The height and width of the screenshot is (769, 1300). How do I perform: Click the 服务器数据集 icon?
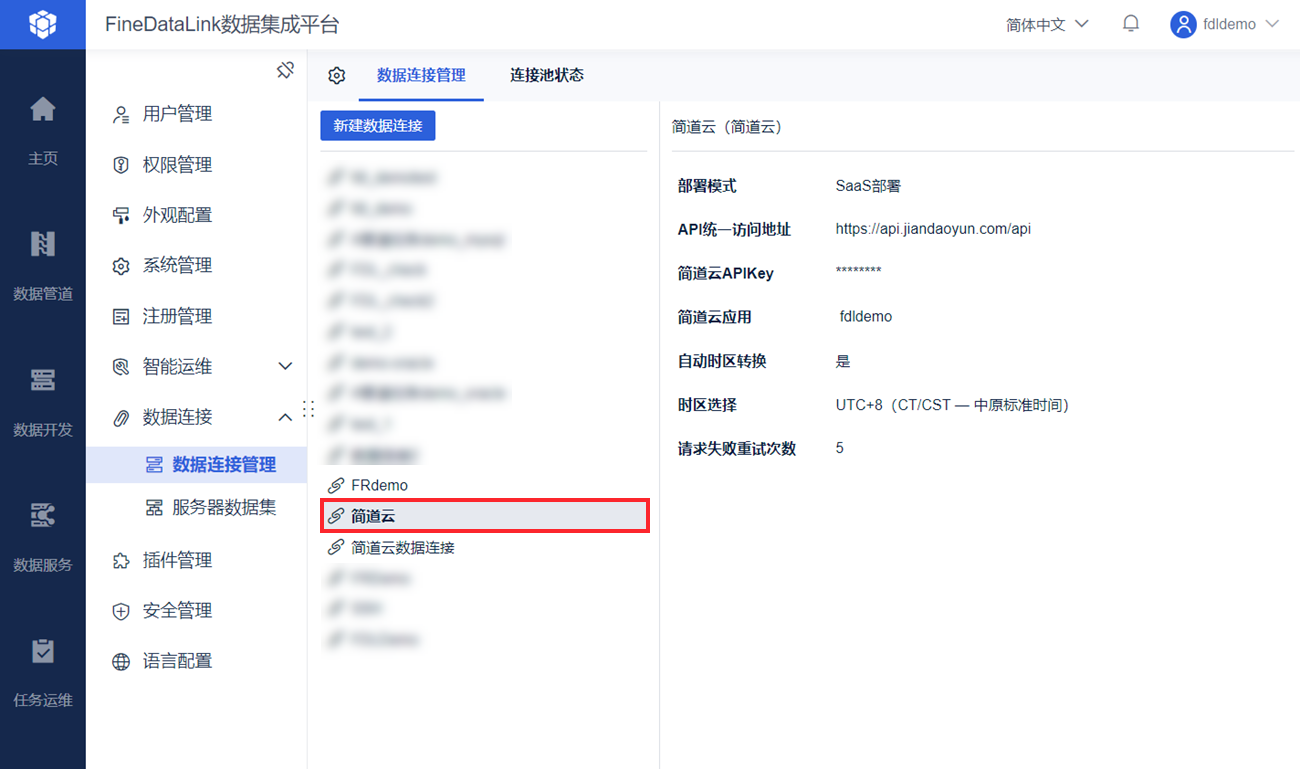pyautogui.click(x=154, y=508)
